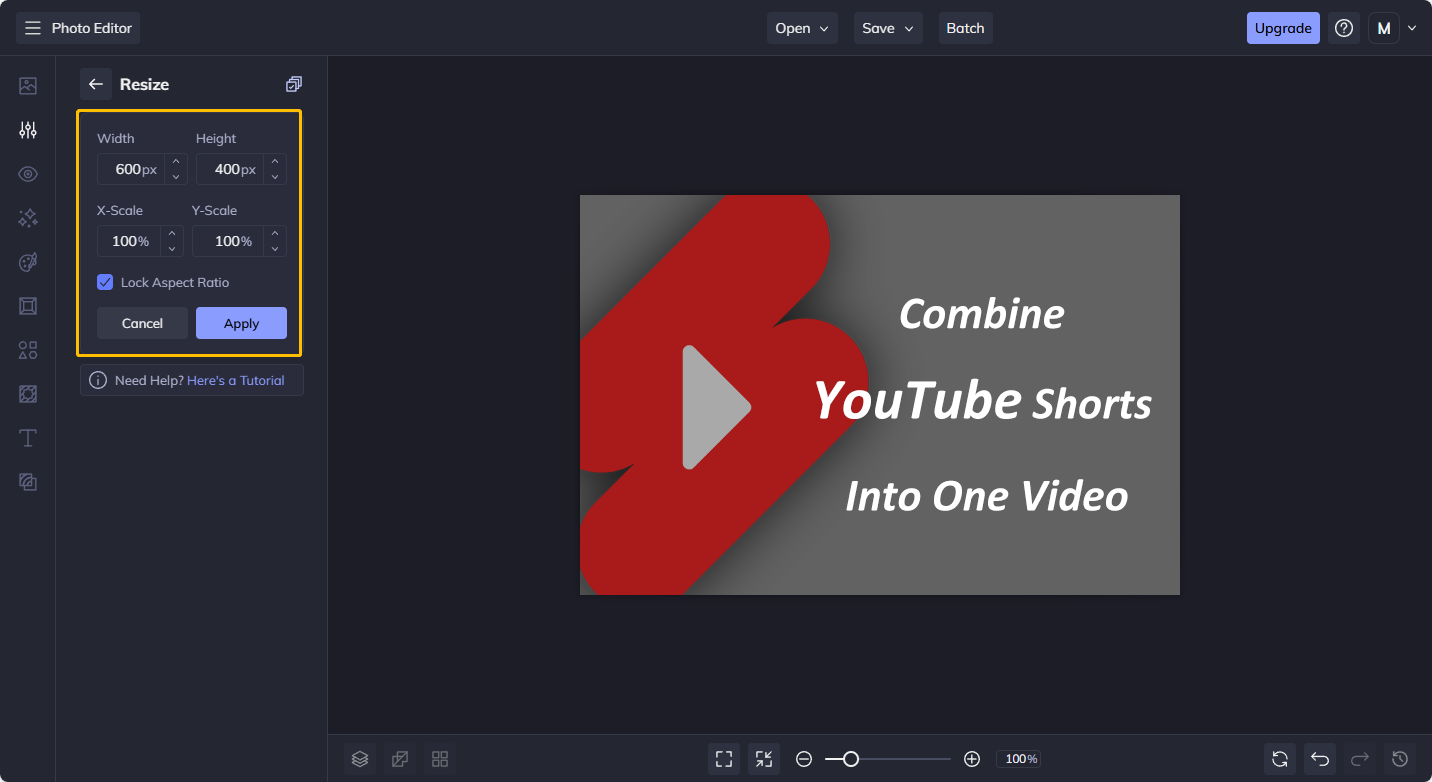Go back from the Resize panel
Viewport: 1432px width, 782px height.
click(96, 84)
